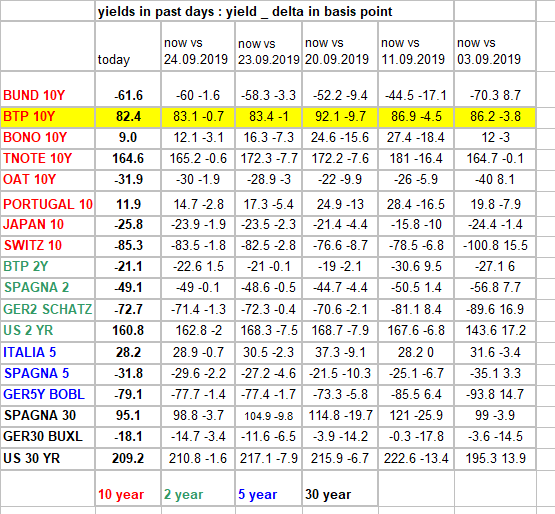Select GER30 BUXL today value -18.1
This screenshot has width=555, height=514.
[128, 437]
